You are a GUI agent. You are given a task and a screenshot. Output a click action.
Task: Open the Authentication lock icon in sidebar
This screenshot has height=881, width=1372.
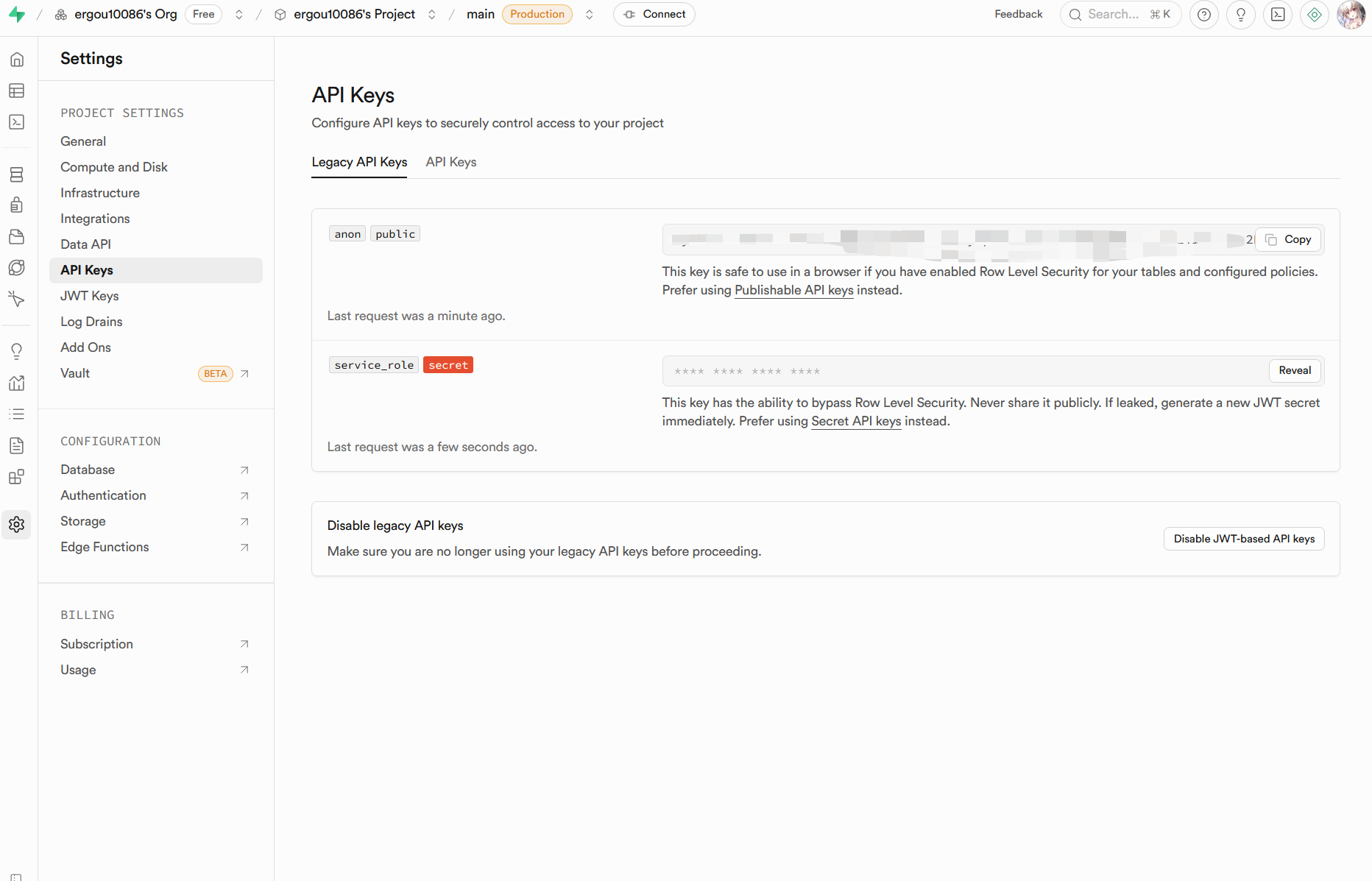click(x=17, y=205)
